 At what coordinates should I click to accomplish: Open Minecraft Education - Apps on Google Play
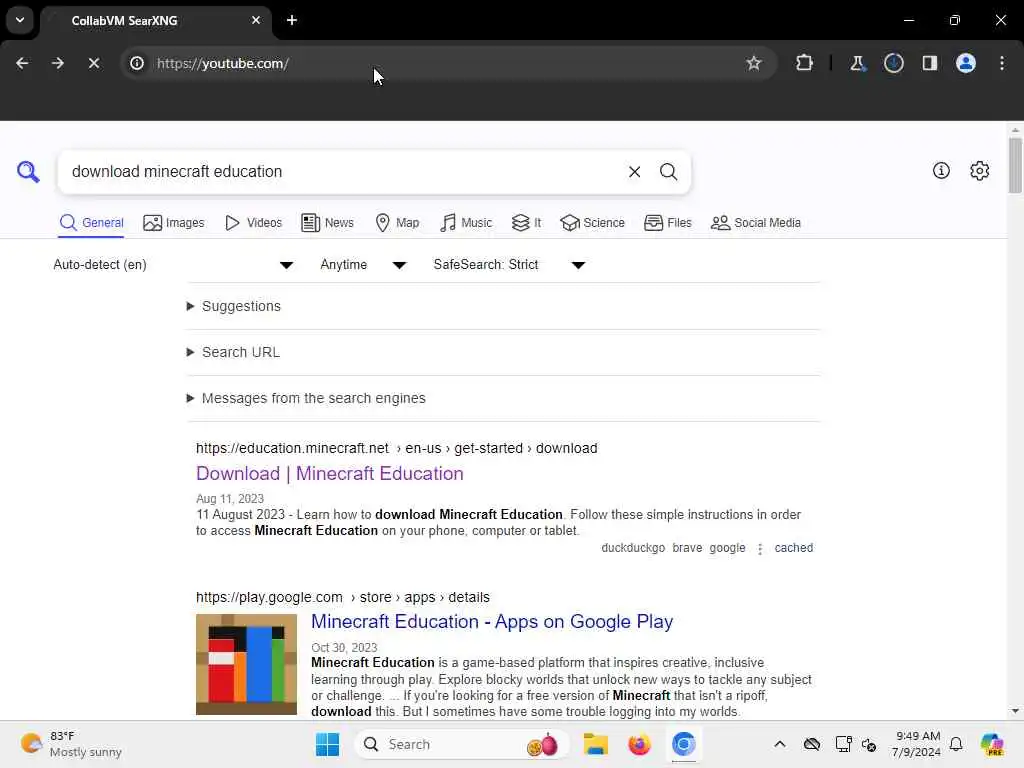pyautogui.click(x=492, y=622)
